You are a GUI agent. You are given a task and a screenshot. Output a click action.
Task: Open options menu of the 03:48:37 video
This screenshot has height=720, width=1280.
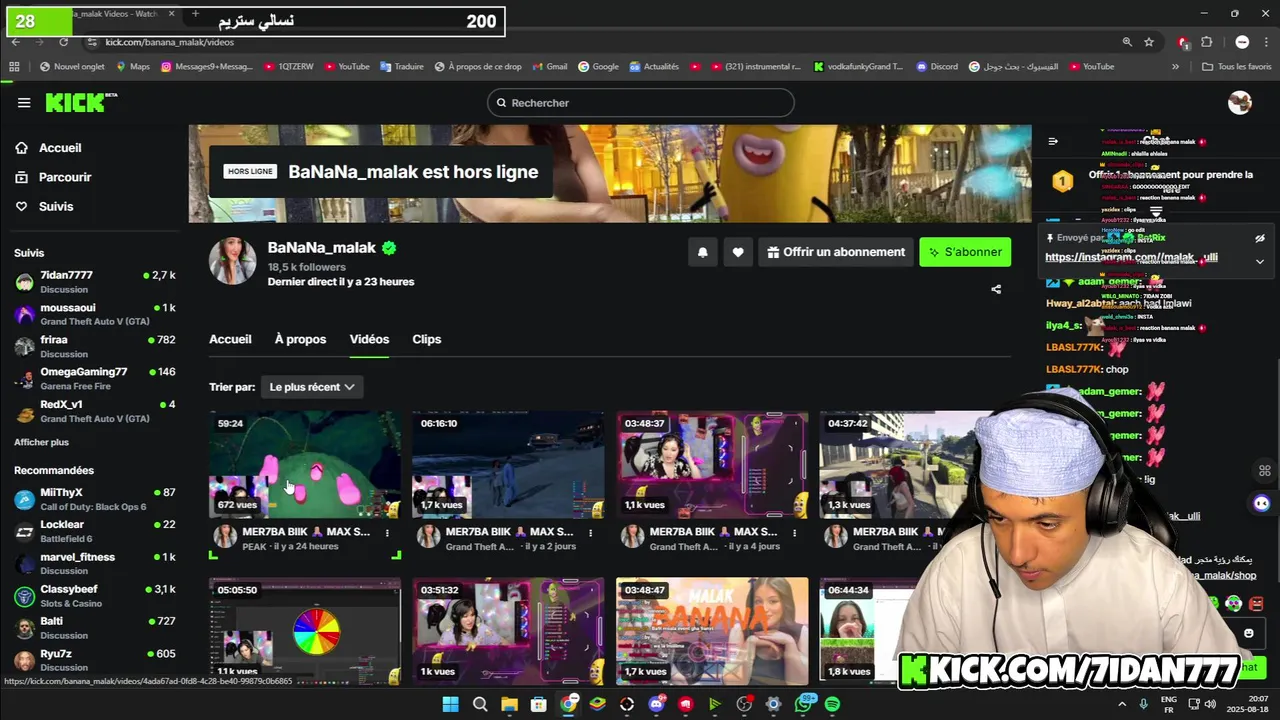[794, 533]
